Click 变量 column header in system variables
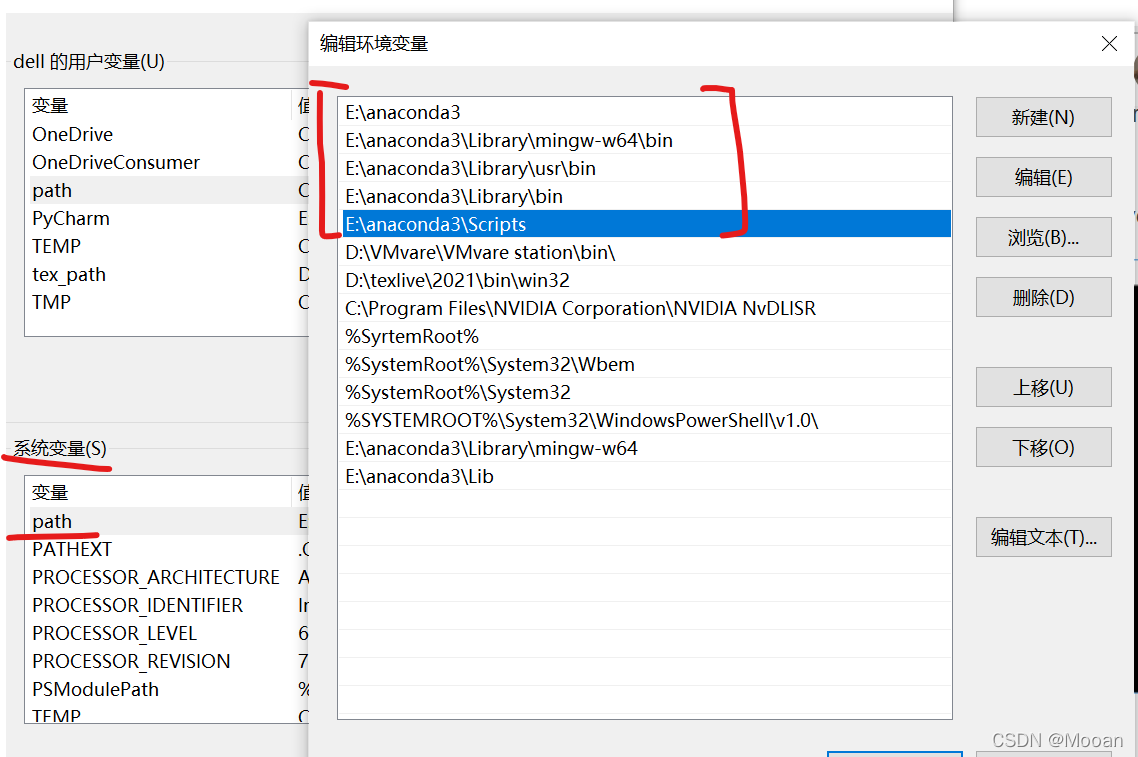The width and height of the screenshot is (1138, 757). (x=158, y=492)
